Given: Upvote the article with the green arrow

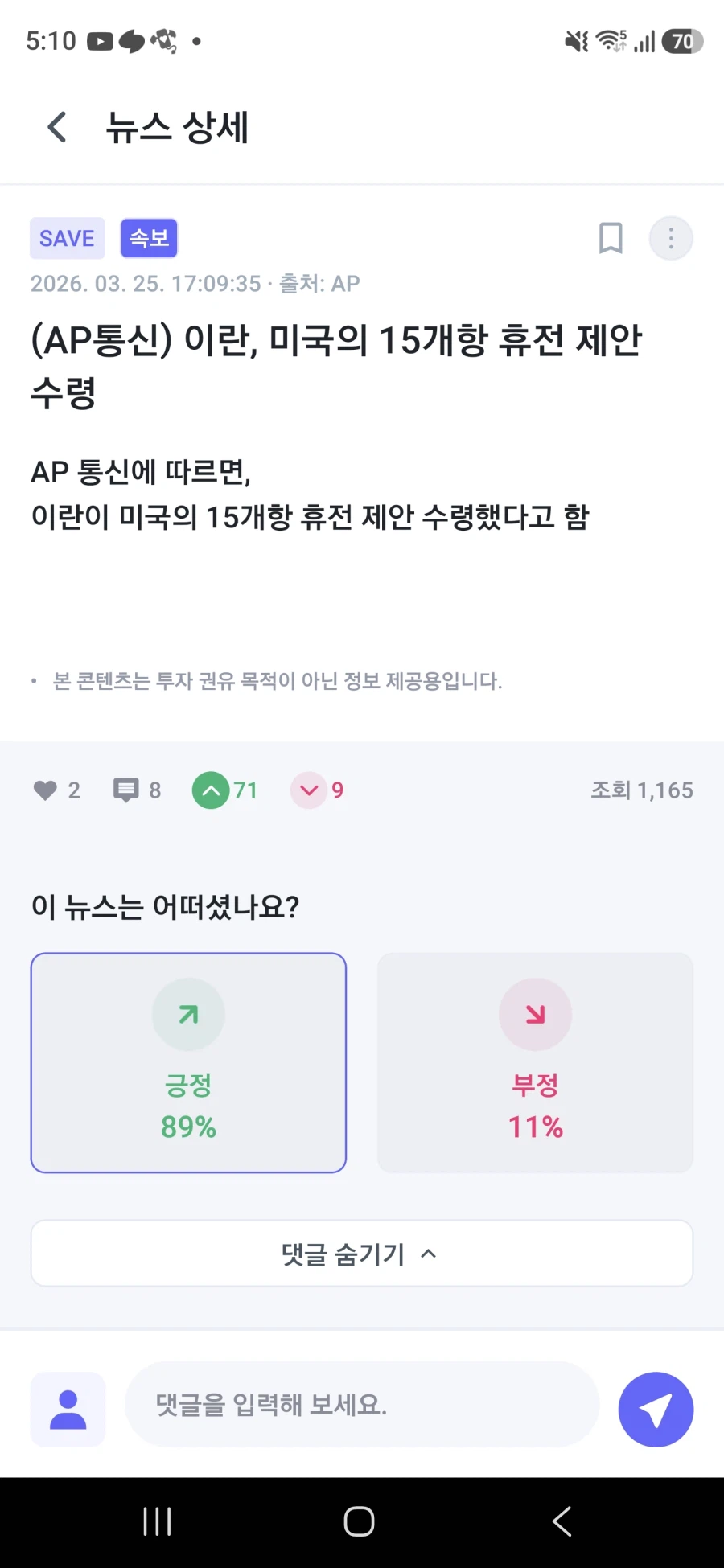Looking at the screenshot, I should pyautogui.click(x=211, y=790).
